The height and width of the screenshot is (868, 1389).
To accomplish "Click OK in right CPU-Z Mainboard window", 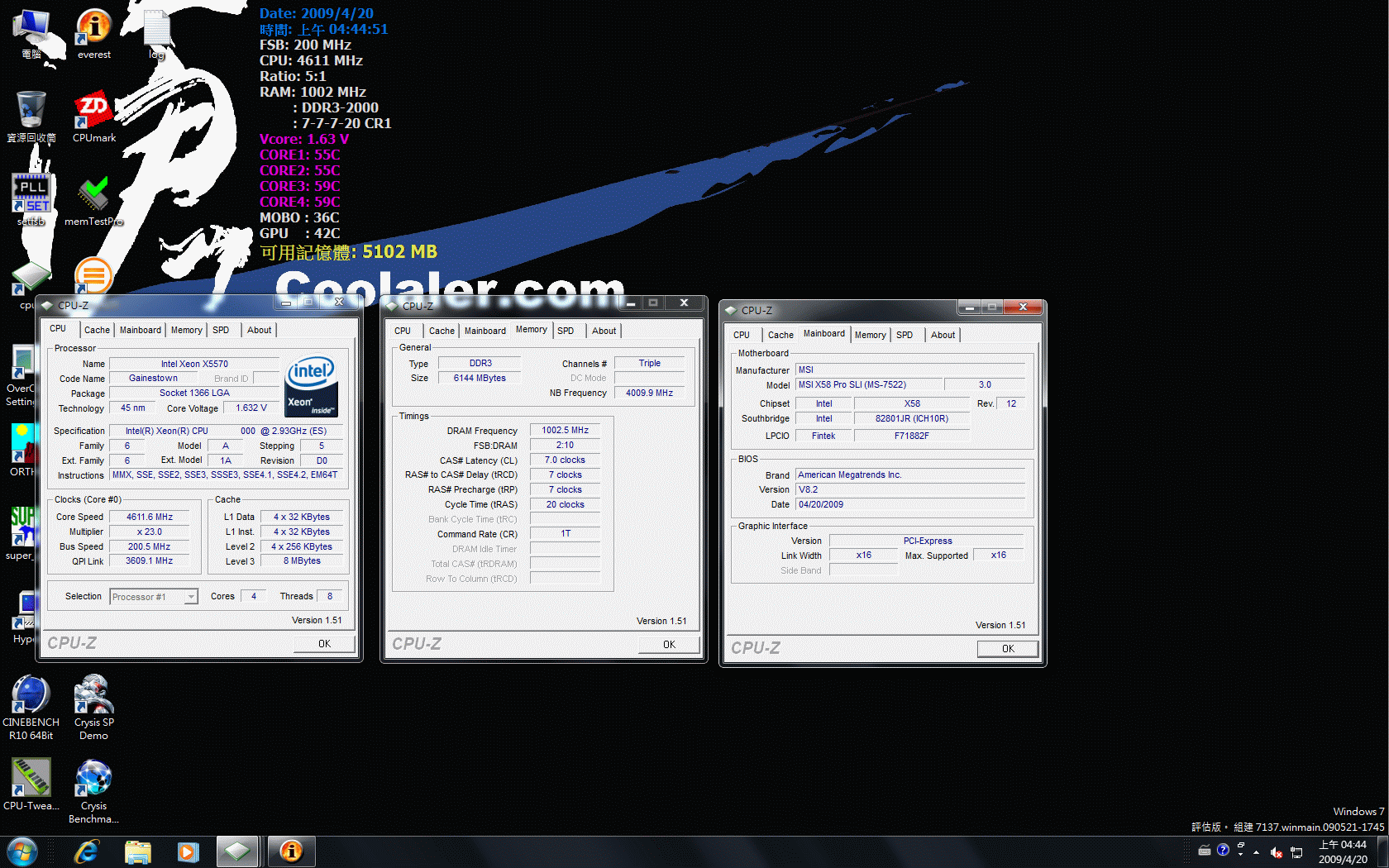I will [1009, 649].
